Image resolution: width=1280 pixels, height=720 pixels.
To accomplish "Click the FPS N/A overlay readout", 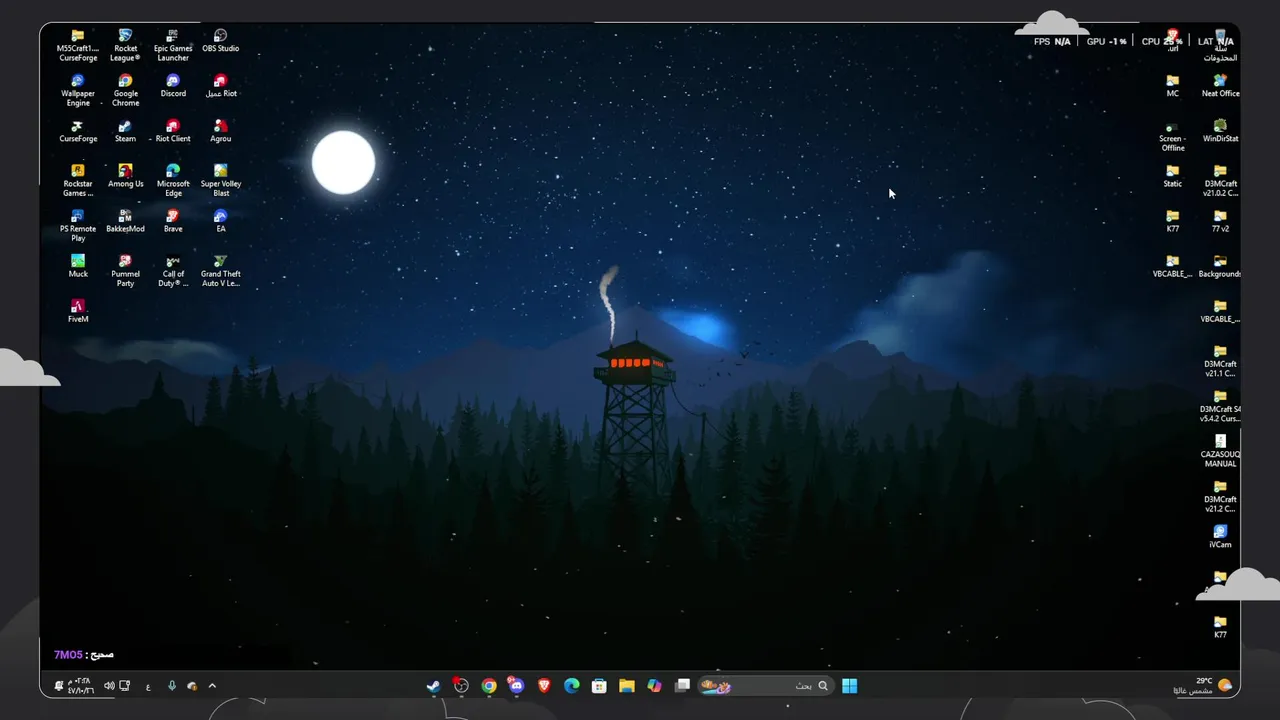I will 1052,42.
